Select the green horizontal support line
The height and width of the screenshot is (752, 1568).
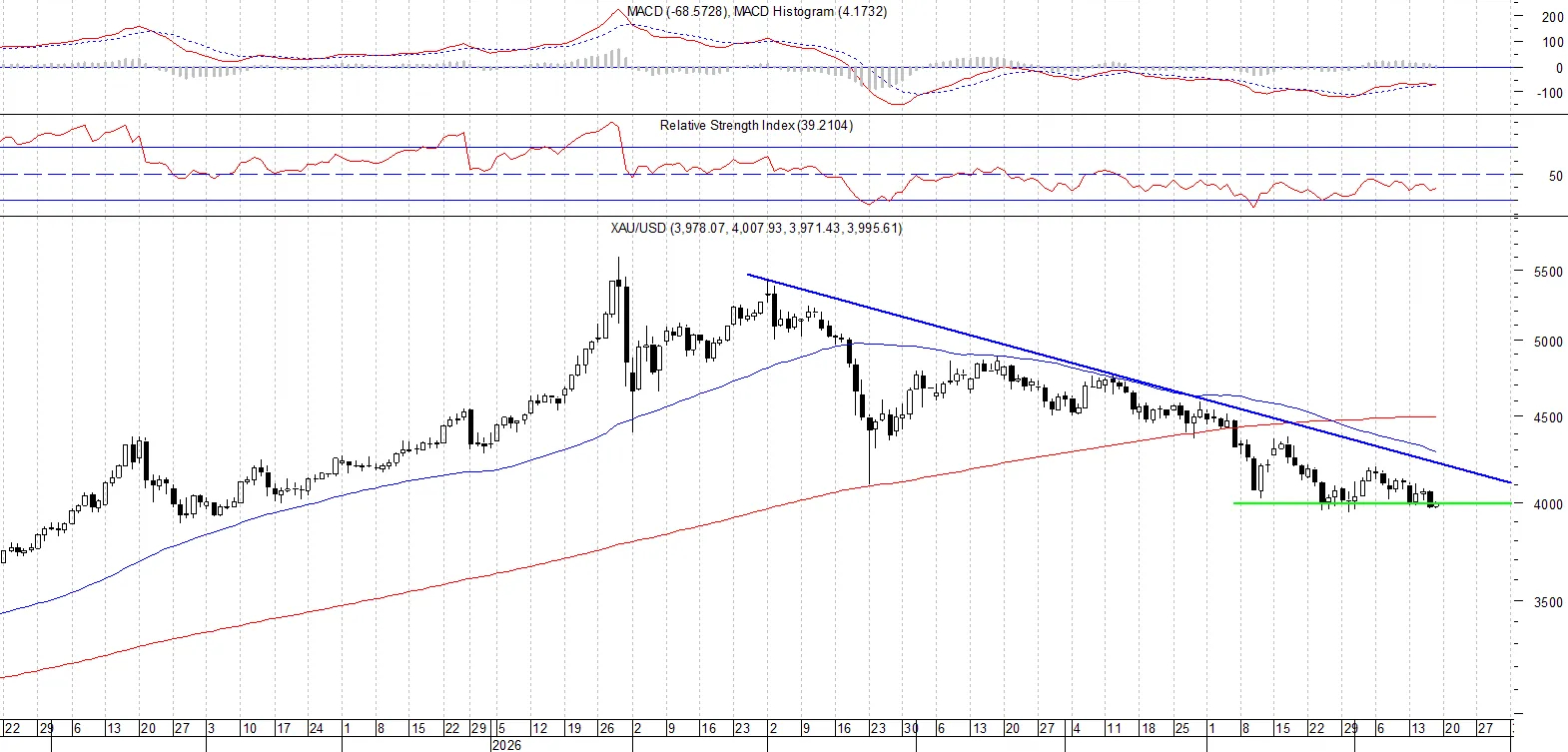click(x=1372, y=503)
